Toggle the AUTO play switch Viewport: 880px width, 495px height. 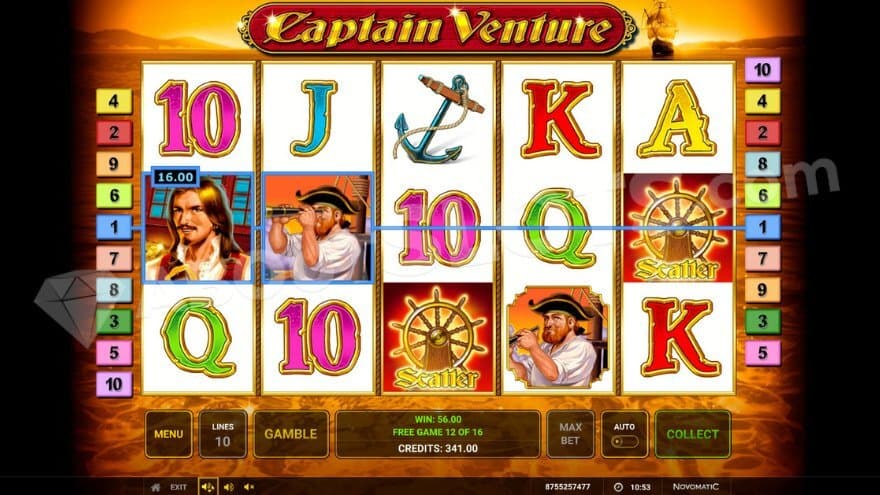coord(625,441)
